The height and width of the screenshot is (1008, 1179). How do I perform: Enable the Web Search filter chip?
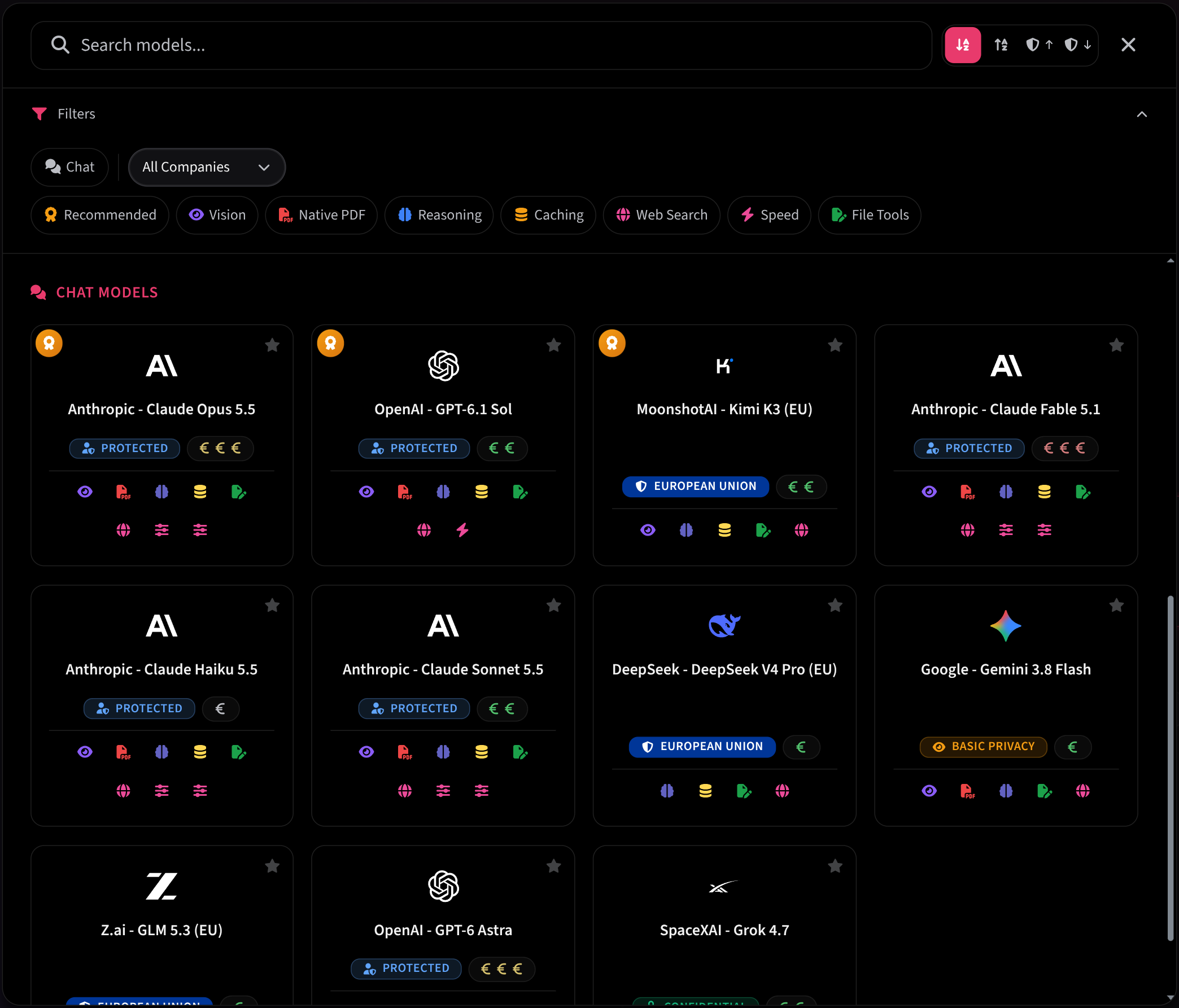pos(661,214)
